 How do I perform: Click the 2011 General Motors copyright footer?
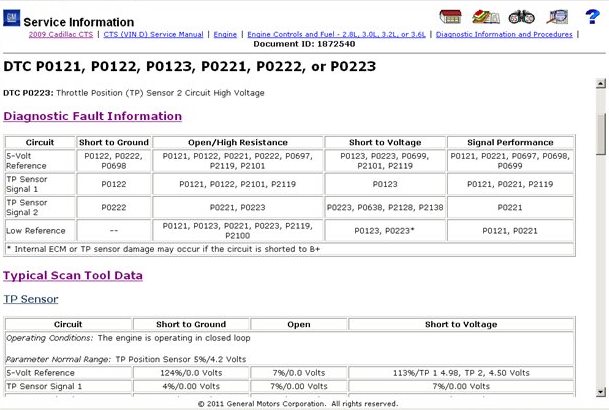click(x=298, y=404)
